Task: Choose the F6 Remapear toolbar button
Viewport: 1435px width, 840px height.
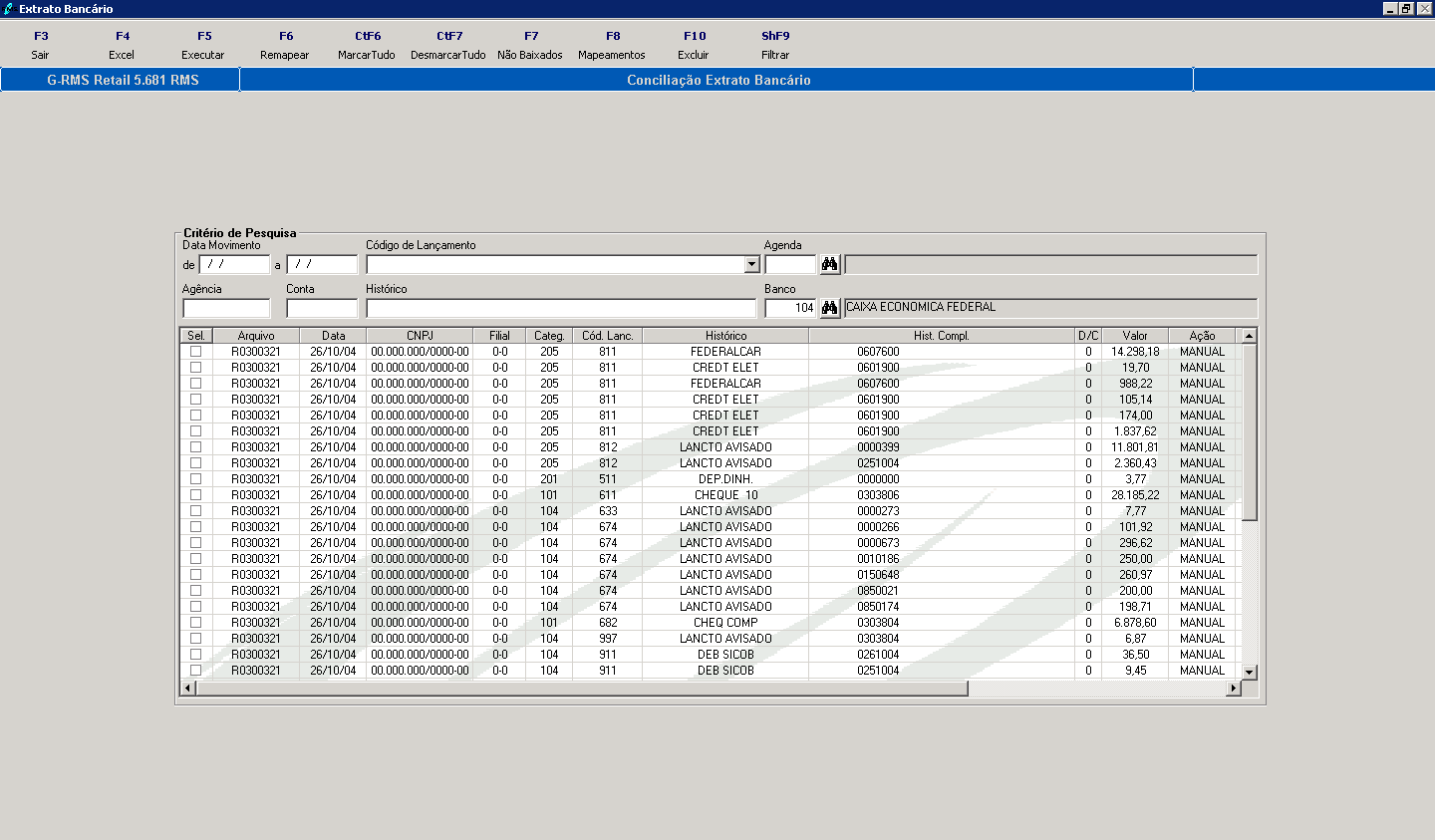Action: [285, 46]
